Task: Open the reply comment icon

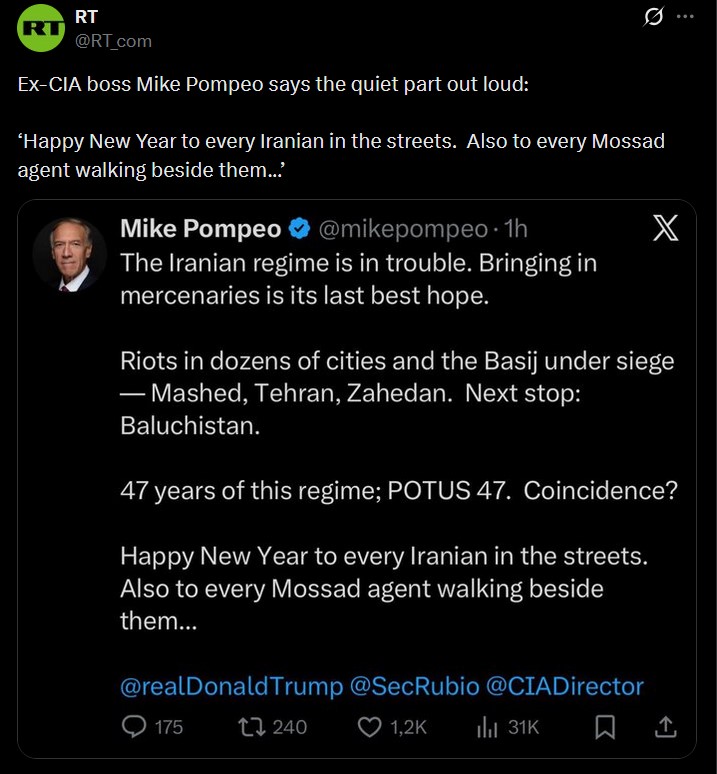Action: click(134, 726)
